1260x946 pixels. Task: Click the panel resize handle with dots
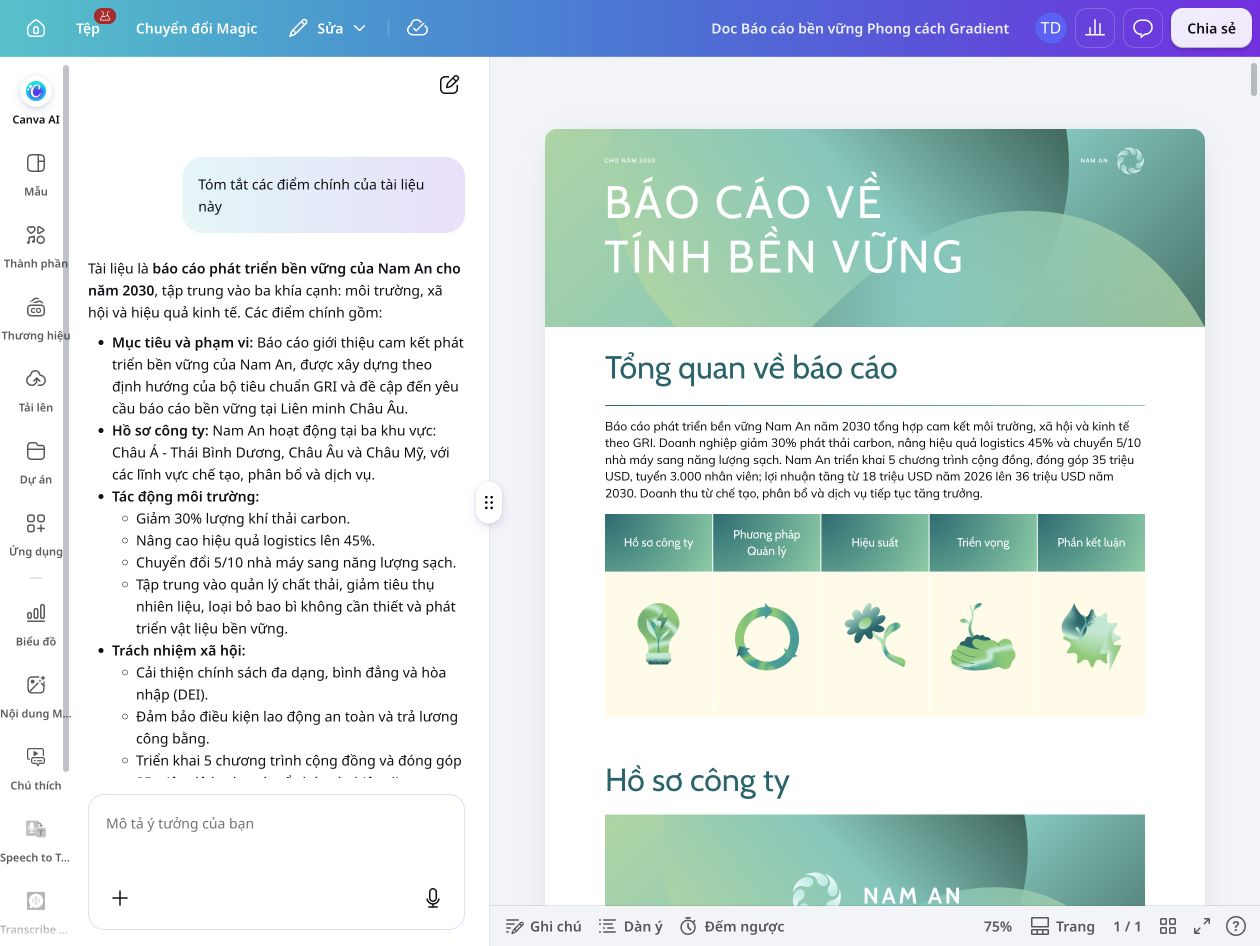[x=489, y=502]
